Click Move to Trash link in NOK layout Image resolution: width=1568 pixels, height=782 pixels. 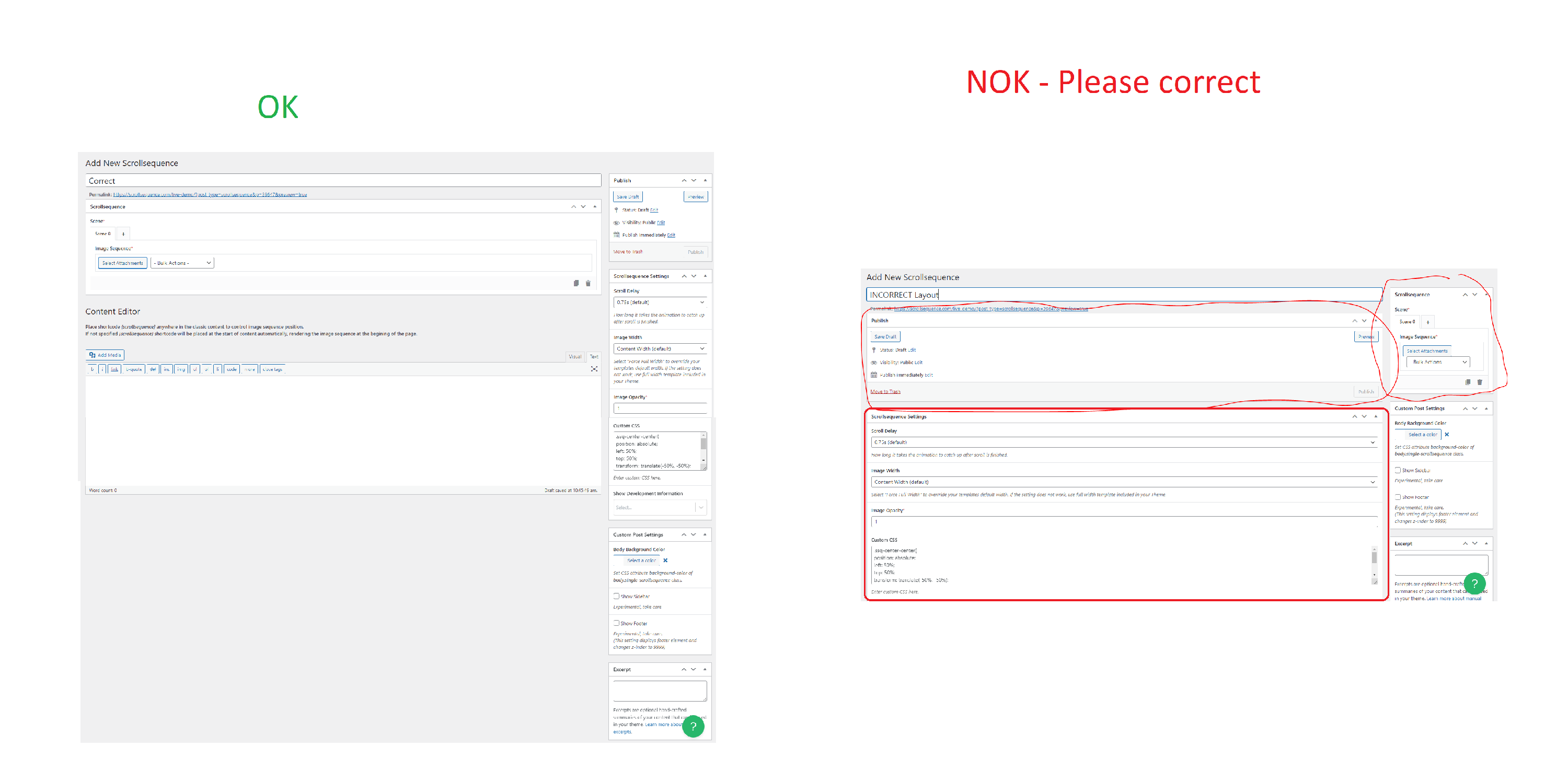point(885,392)
